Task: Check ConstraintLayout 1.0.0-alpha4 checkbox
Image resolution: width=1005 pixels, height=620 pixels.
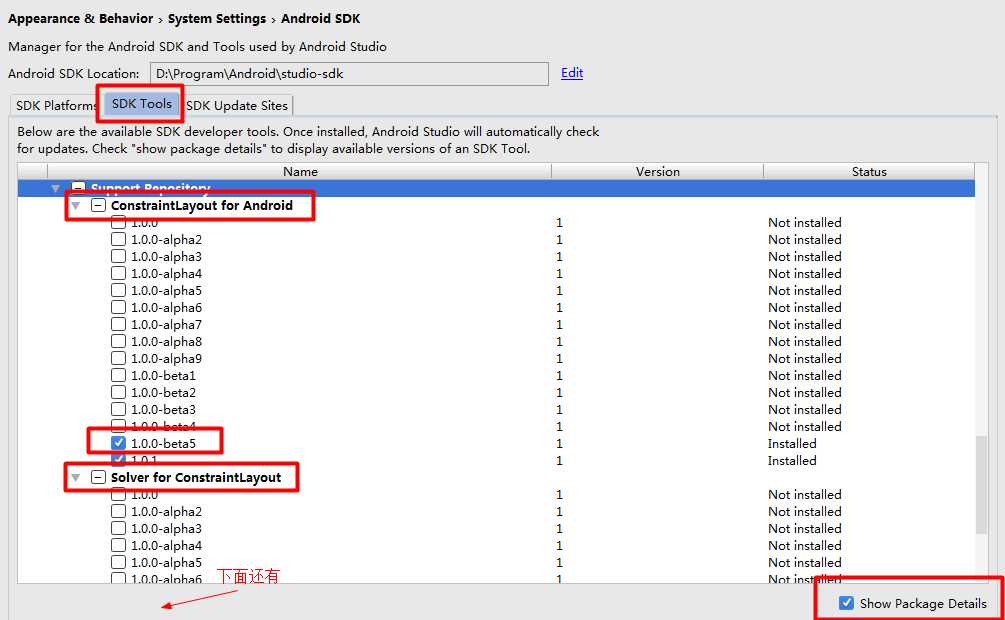Action: (x=119, y=273)
